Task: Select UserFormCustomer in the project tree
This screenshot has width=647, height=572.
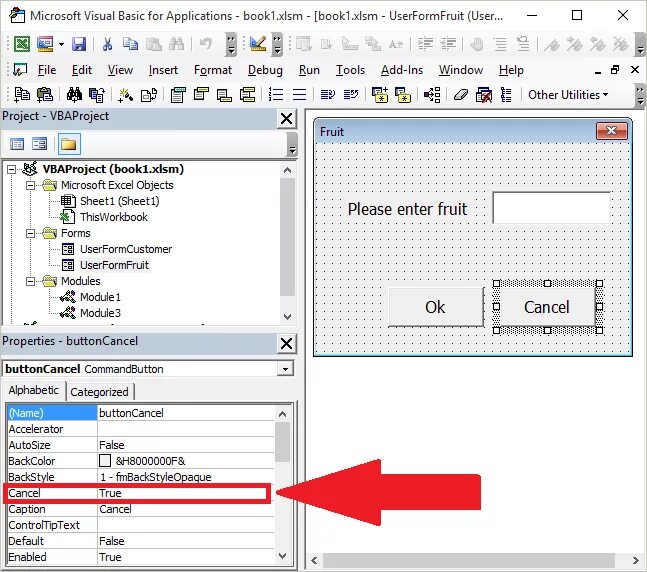Action: [126, 249]
